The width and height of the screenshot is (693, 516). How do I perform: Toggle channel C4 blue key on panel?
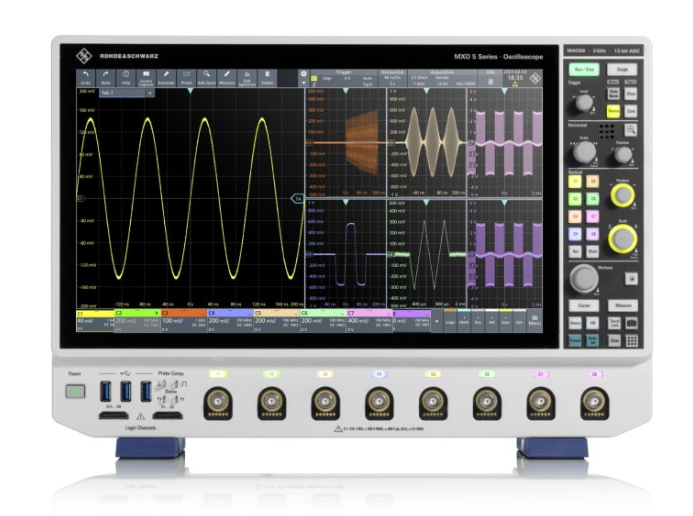click(x=575, y=234)
